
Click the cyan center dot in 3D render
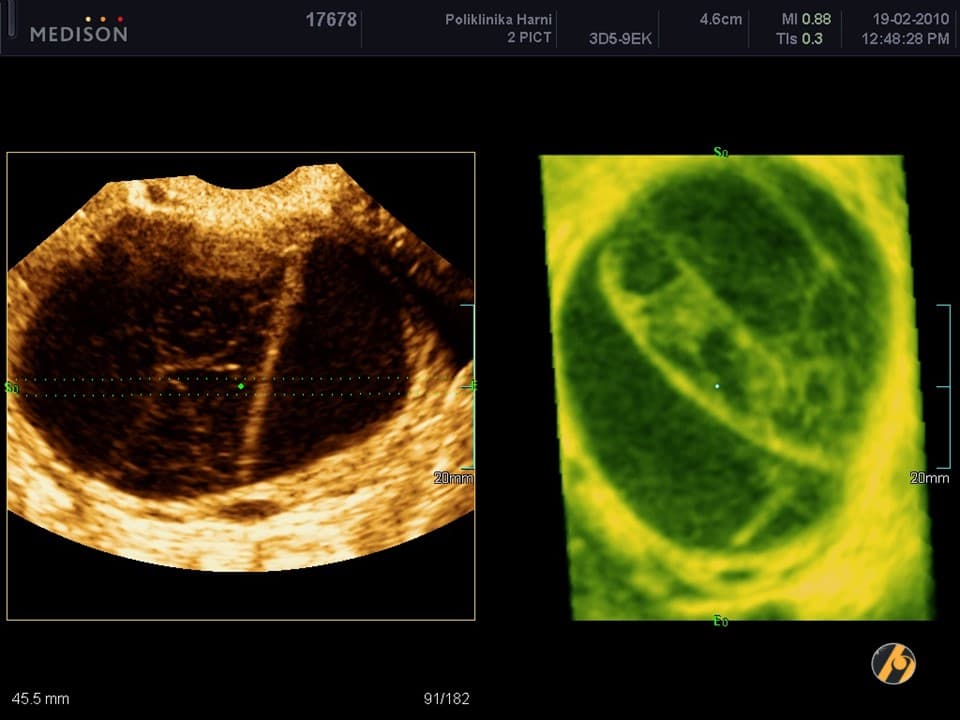click(x=717, y=386)
